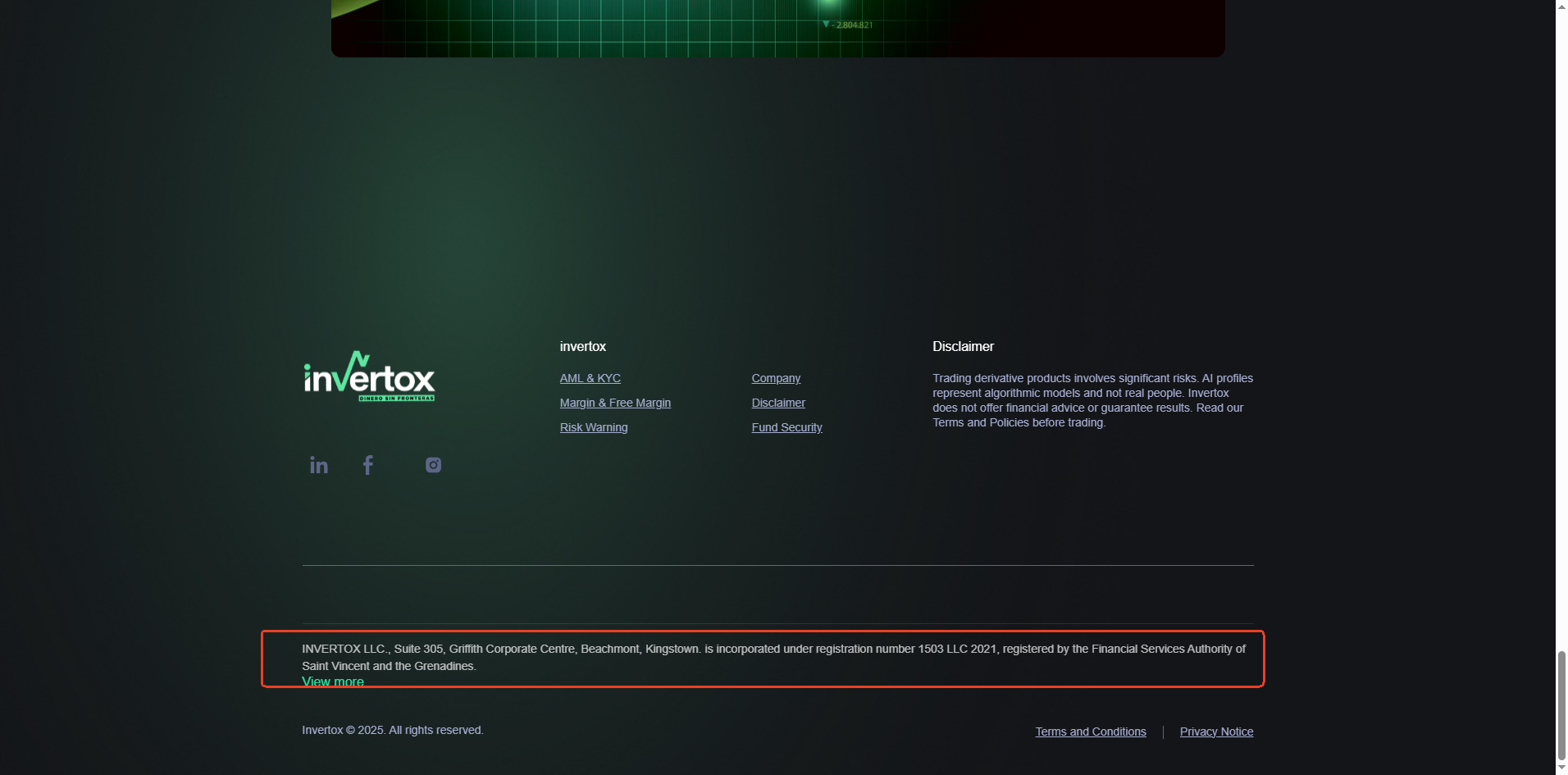Open the Company link
The width and height of the screenshot is (1568, 775).
[x=776, y=378]
